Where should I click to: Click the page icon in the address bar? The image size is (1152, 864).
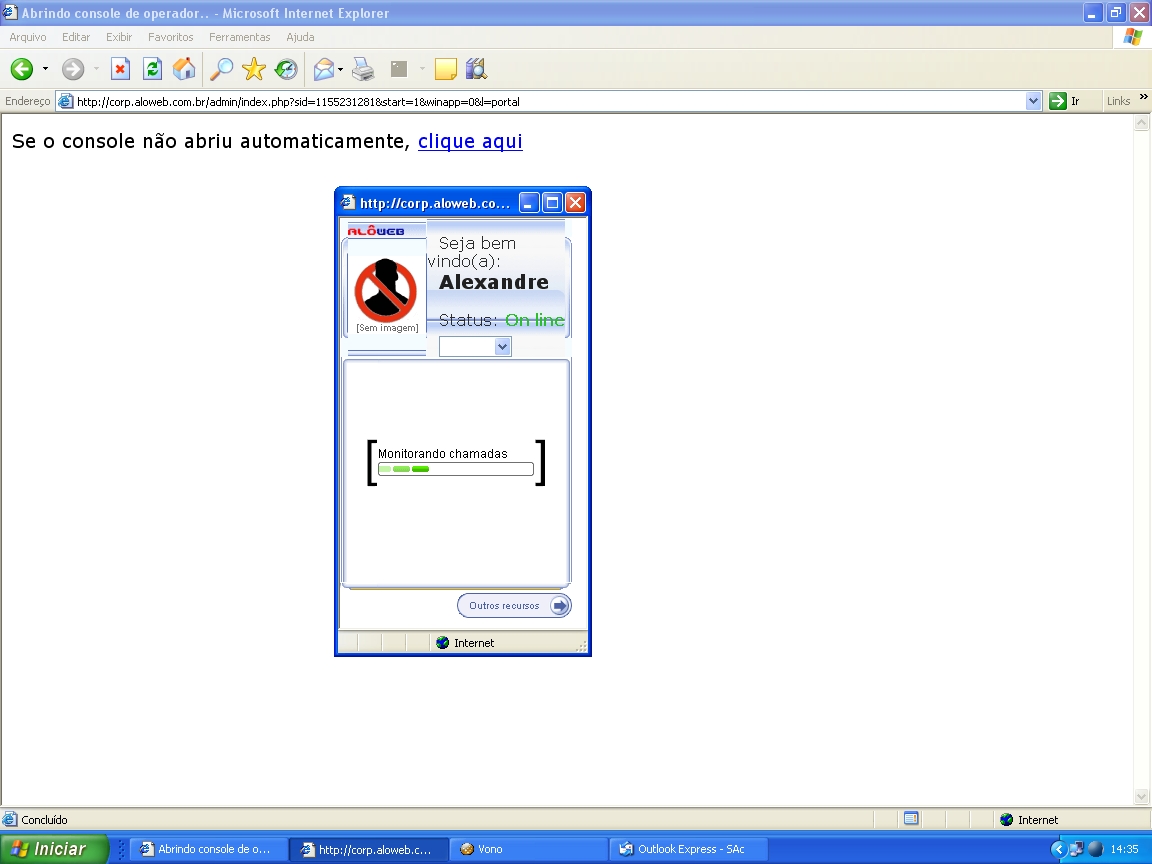(65, 101)
